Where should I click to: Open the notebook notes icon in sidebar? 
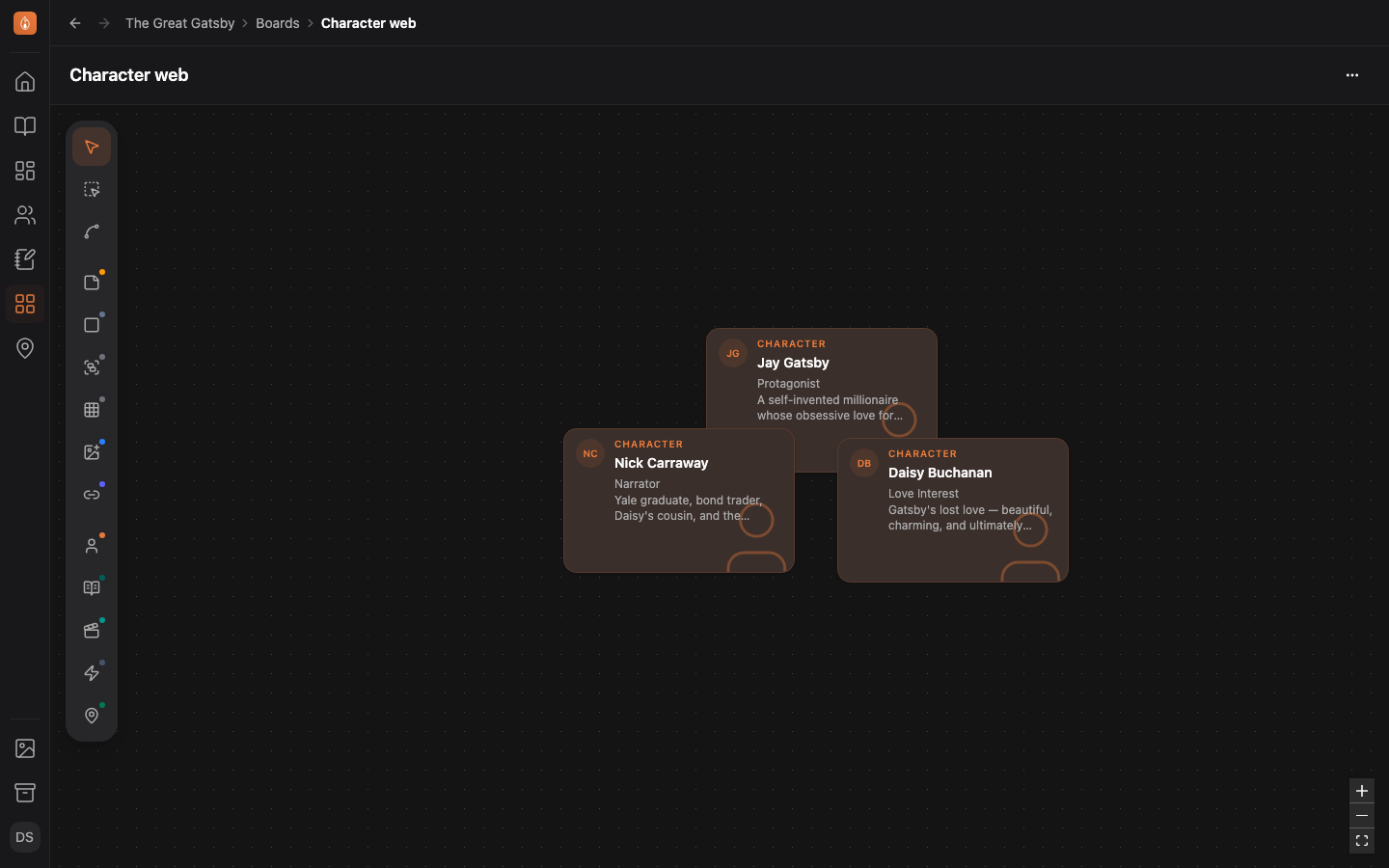(x=25, y=259)
